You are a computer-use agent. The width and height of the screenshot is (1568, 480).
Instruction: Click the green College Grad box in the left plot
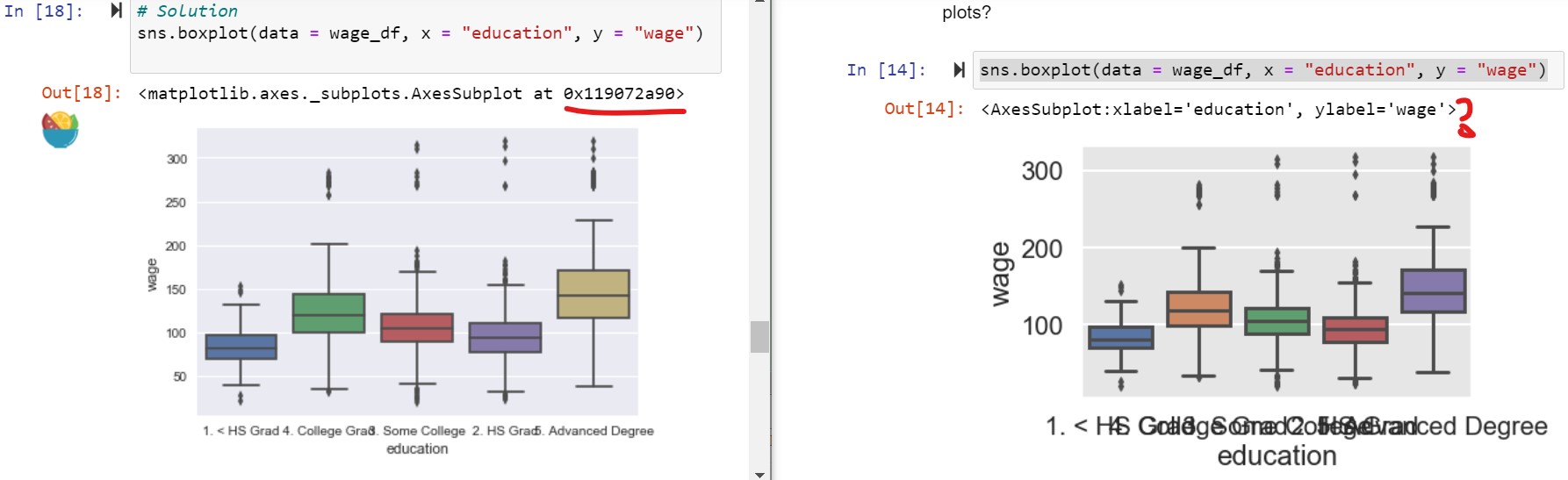[x=328, y=313]
